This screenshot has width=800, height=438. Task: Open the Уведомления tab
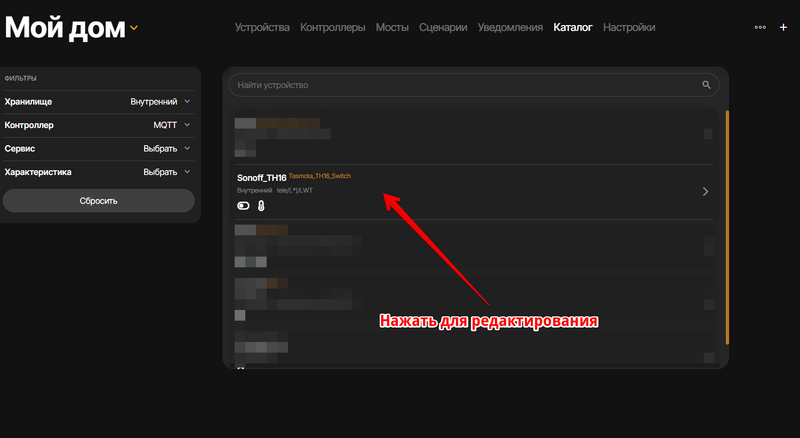click(x=510, y=28)
